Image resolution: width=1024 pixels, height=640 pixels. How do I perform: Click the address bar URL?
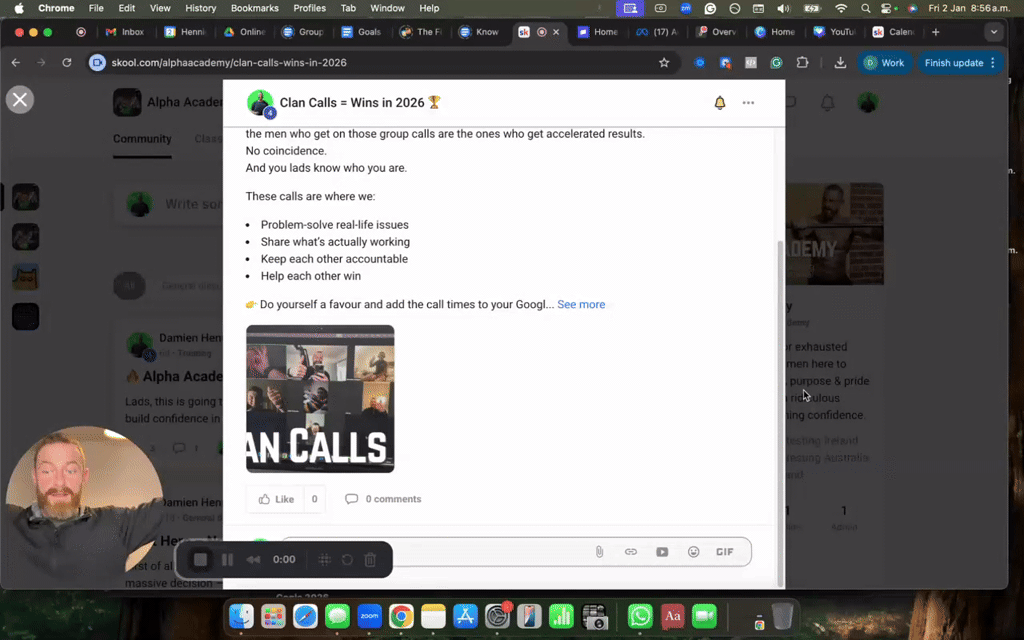pyautogui.click(x=229, y=63)
